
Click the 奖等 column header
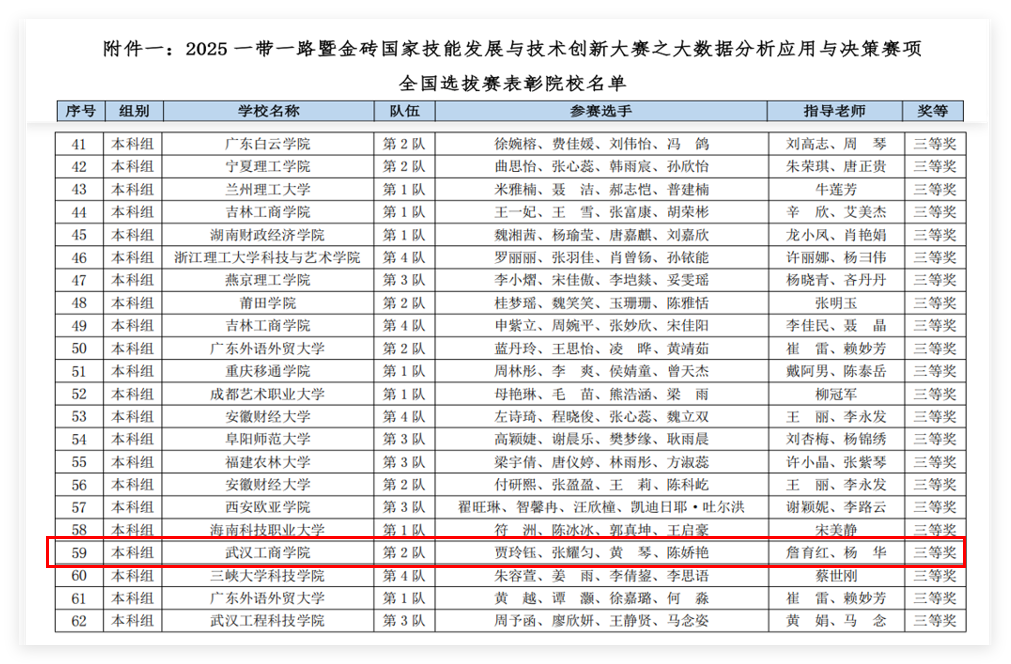pyautogui.click(x=934, y=111)
